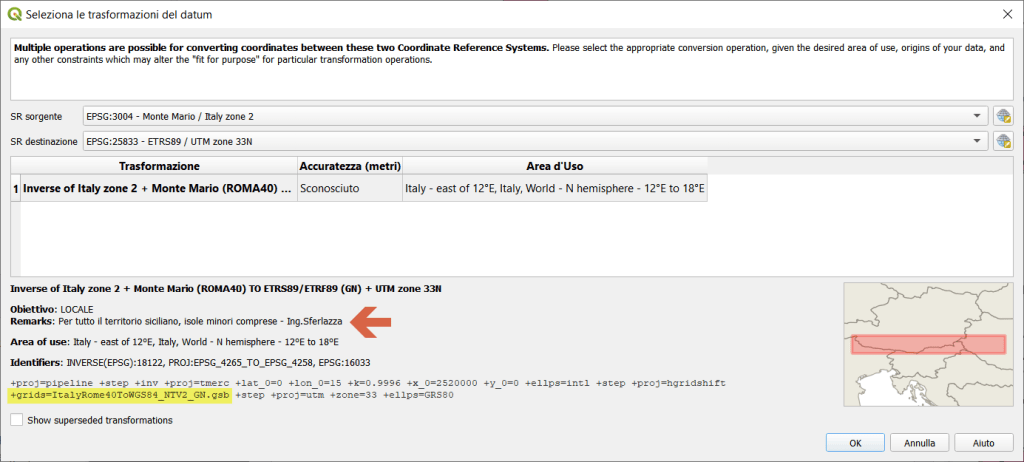Viewport: 1024px width, 462px height.
Task: Click the Italy - east of 12°E area cell
Action: click(x=554, y=188)
